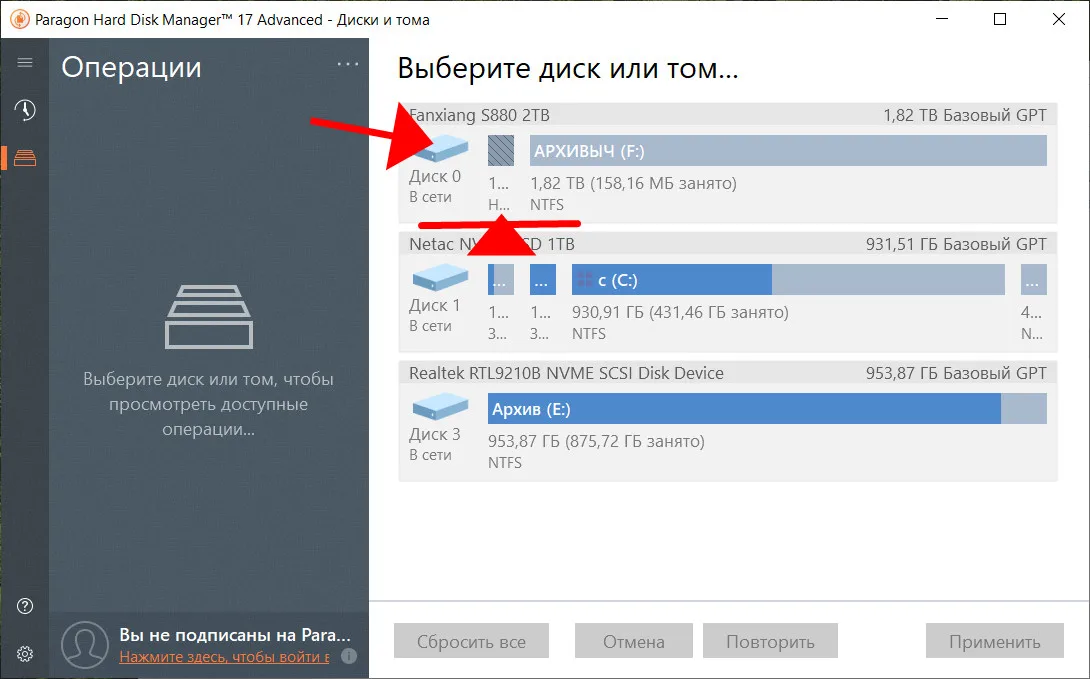Click the Повторить button
This screenshot has height=679, width=1090.
point(770,641)
